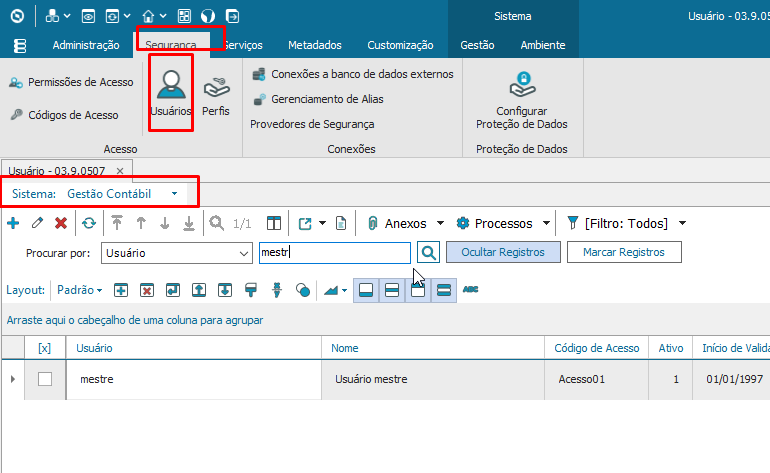Click the paint roller format icon

(251, 290)
